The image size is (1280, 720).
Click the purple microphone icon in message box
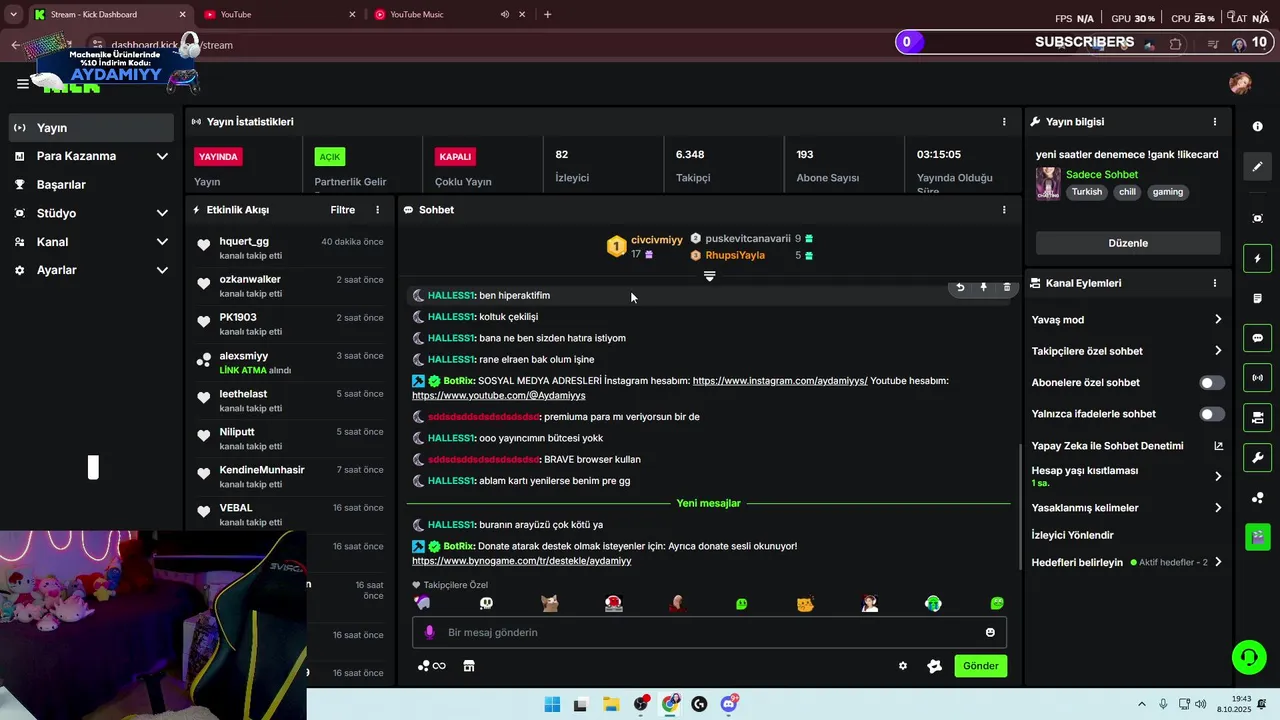[x=430, y=632]
